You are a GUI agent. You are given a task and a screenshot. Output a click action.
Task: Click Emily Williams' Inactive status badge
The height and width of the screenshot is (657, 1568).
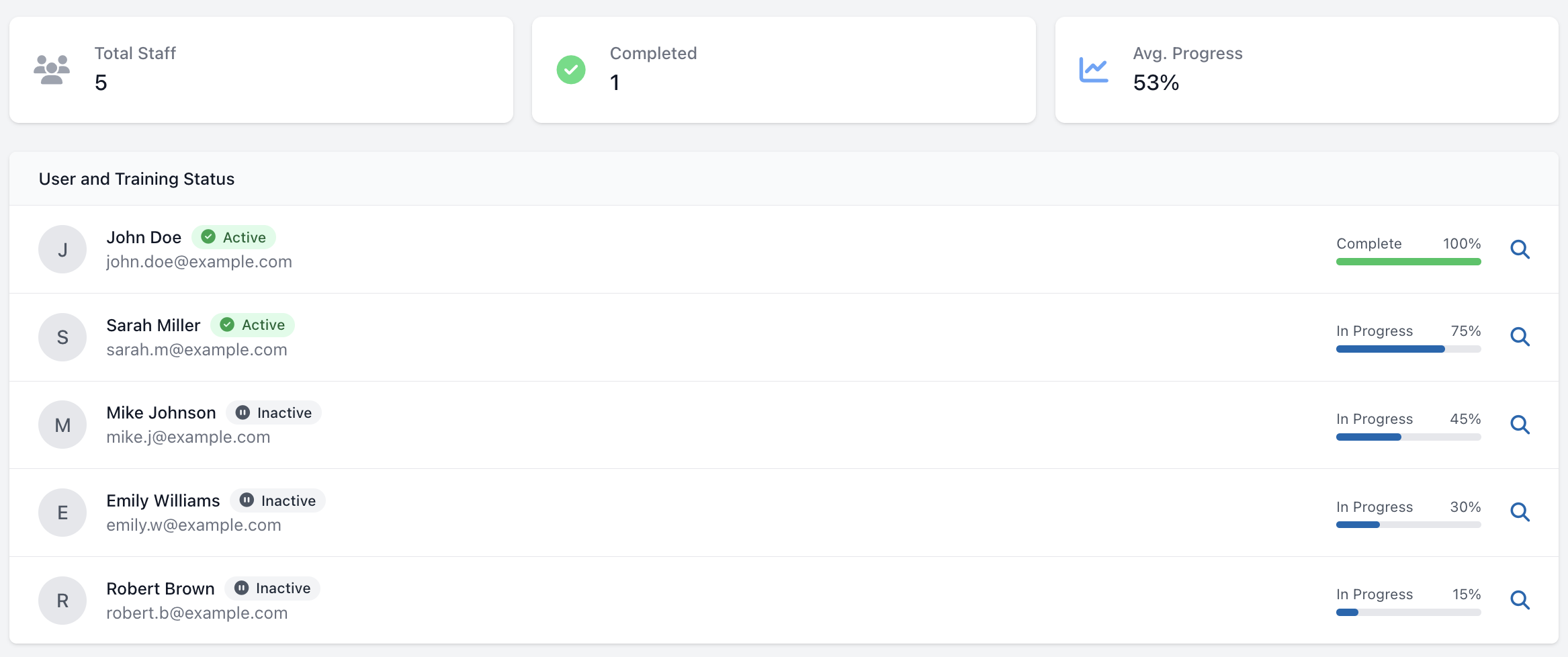[x=278, y=500]
